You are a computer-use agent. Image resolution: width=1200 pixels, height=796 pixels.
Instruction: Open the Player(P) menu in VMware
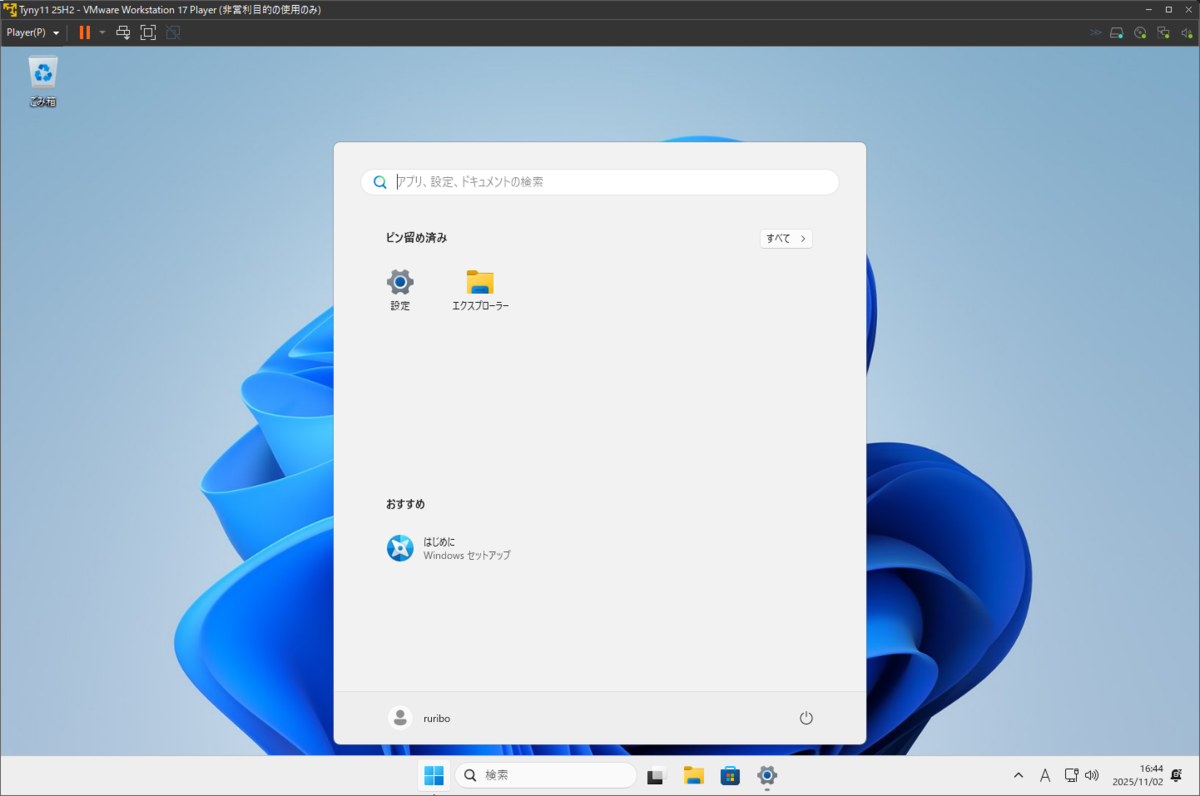point(32,32)
